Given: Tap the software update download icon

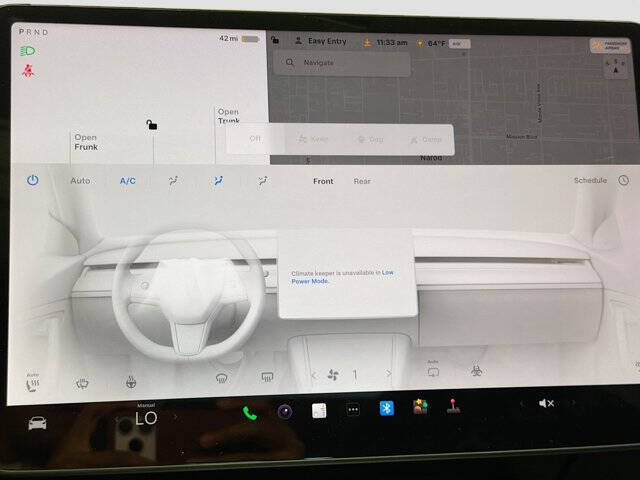Looking at the screenshot, I should (367, 42).
